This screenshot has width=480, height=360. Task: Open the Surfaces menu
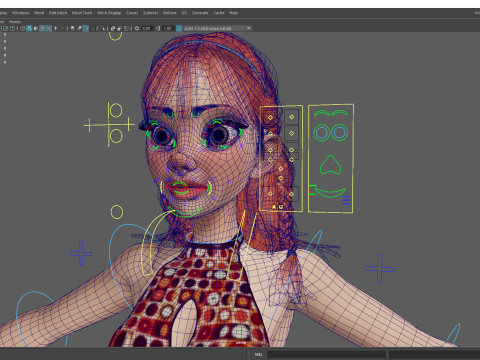pos(150,13)
